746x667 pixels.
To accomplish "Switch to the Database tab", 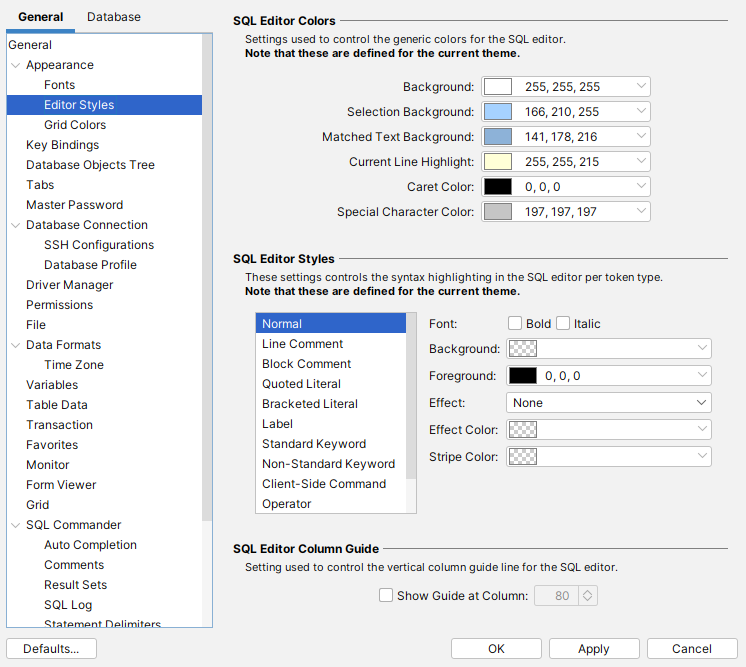I will 114,17.
